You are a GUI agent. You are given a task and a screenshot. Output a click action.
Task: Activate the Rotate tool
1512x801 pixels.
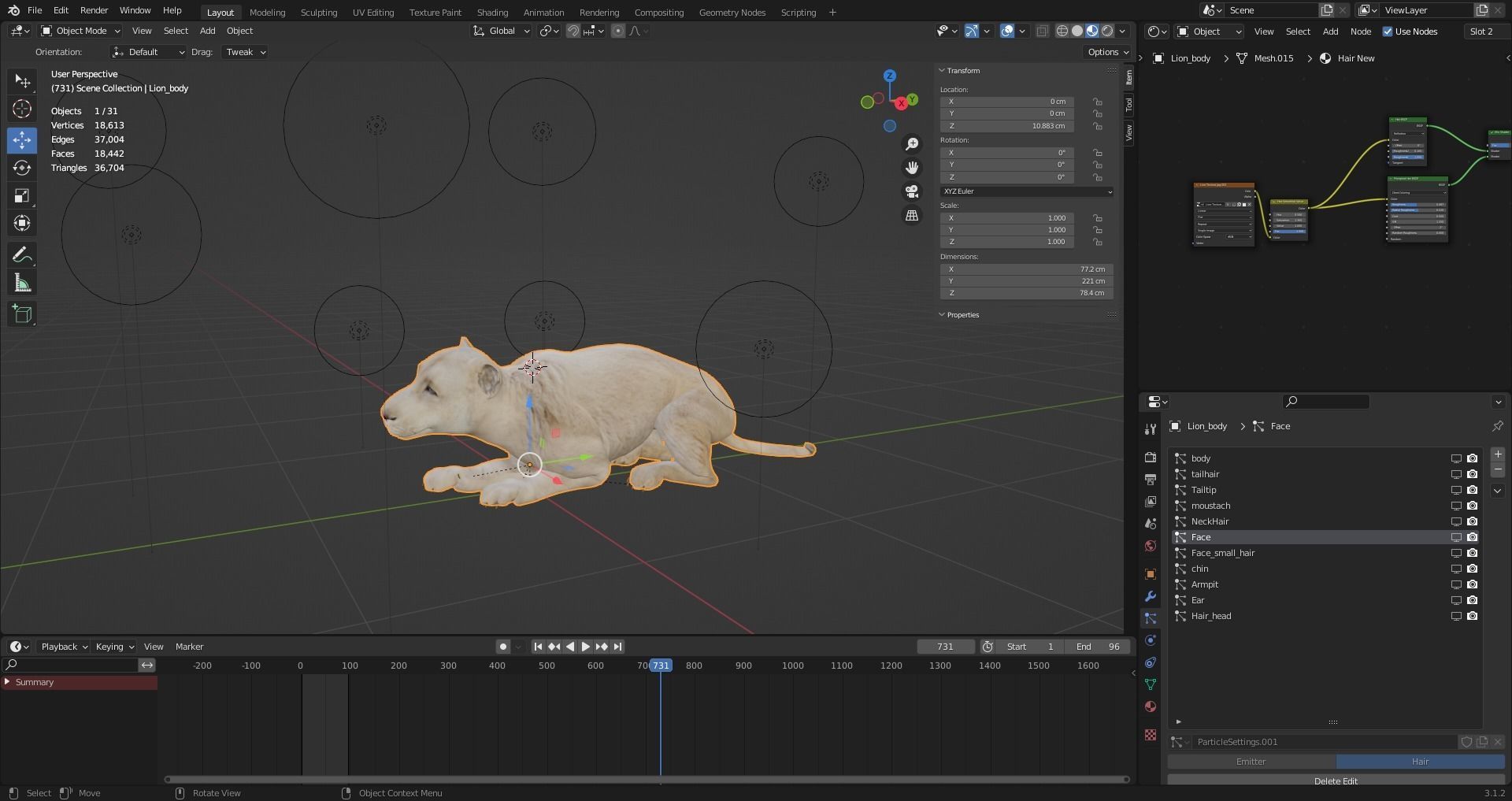click(22, 168)
